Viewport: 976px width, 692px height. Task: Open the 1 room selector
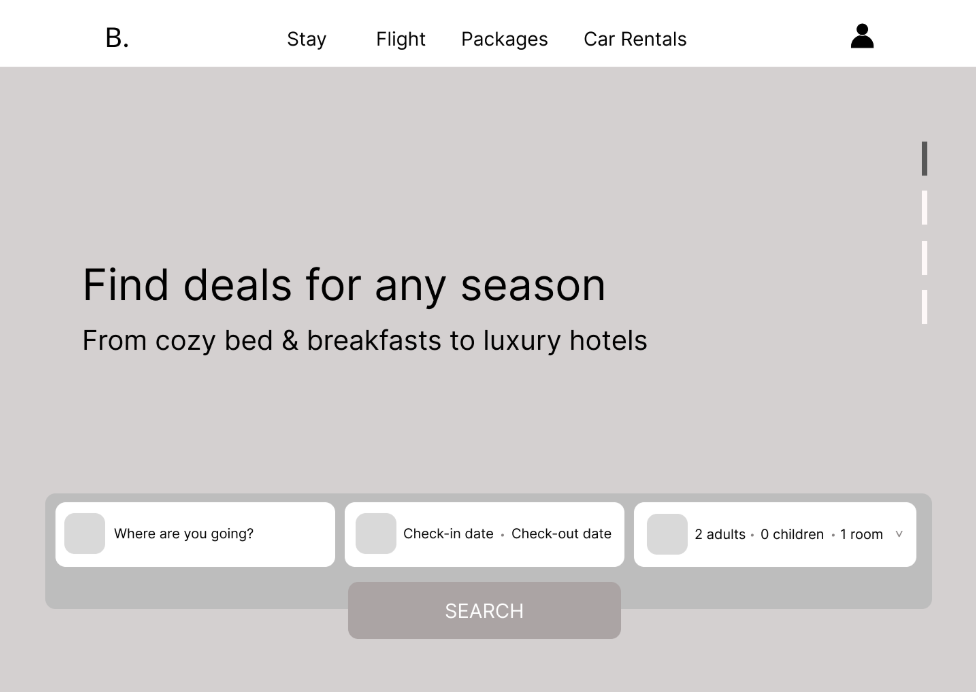[861, 535]
